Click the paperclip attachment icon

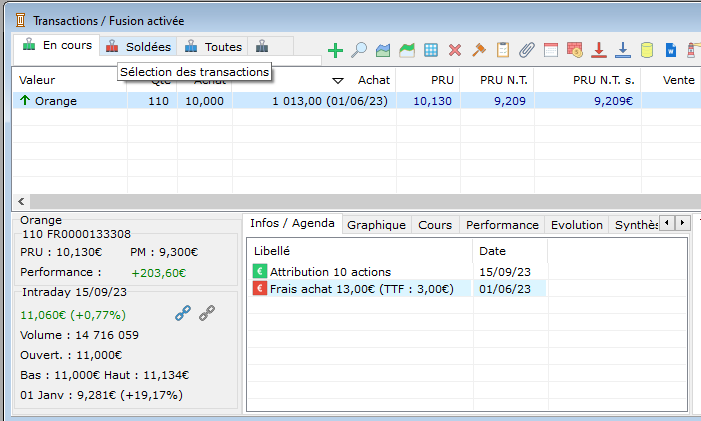527,50
